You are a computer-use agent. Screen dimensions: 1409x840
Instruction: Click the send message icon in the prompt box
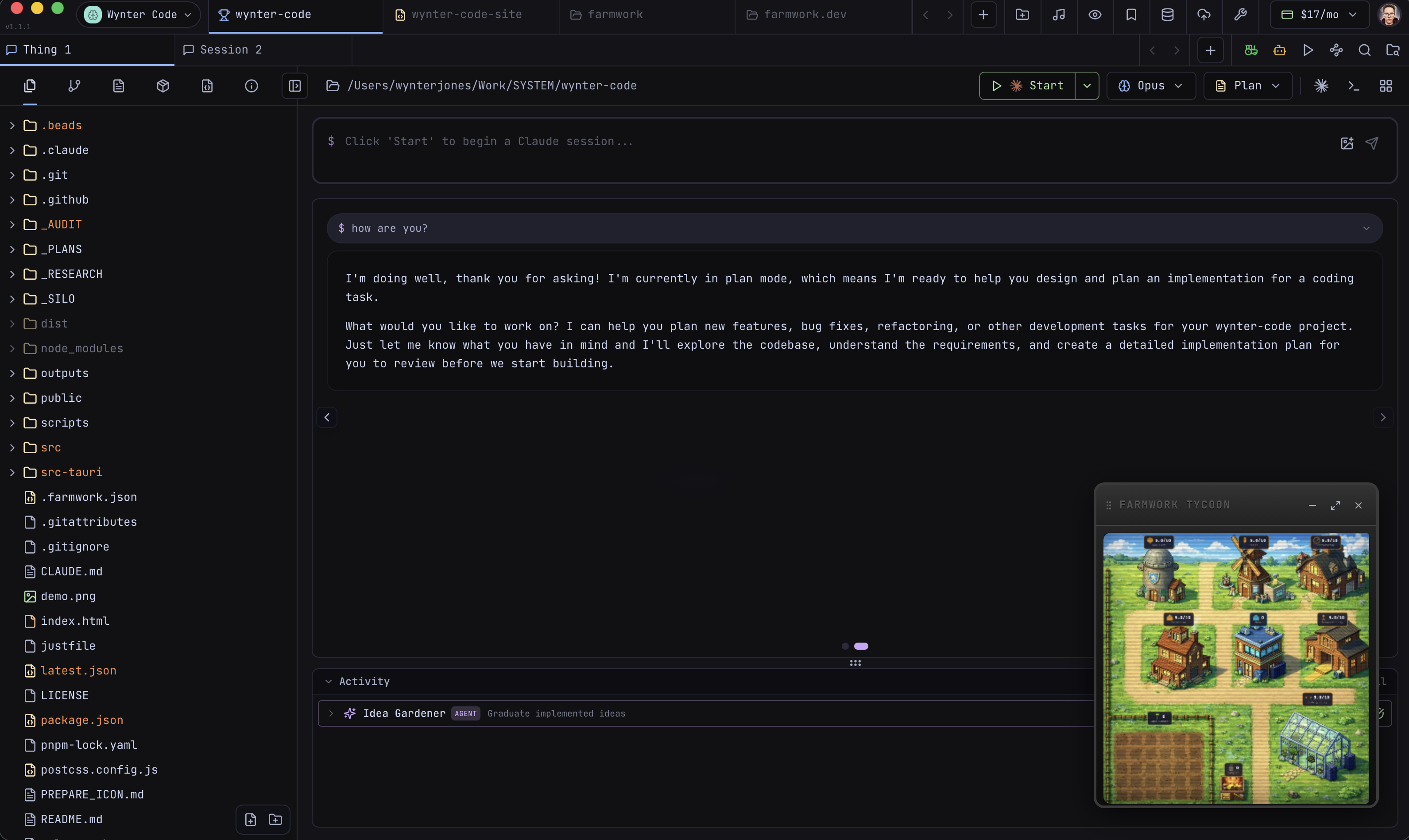(1372, 143)
